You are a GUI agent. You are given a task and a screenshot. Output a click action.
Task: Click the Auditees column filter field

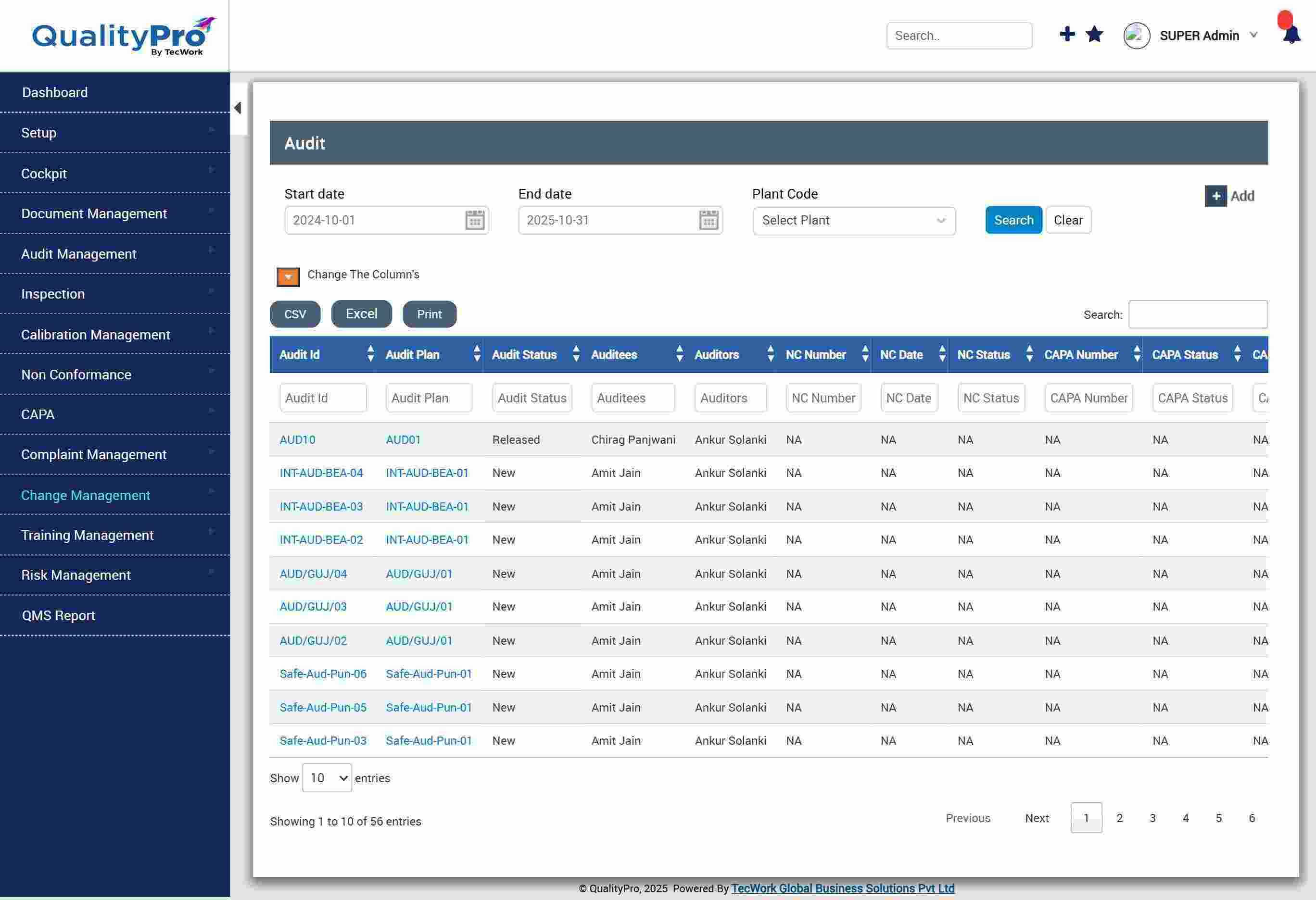coord(633,398)
